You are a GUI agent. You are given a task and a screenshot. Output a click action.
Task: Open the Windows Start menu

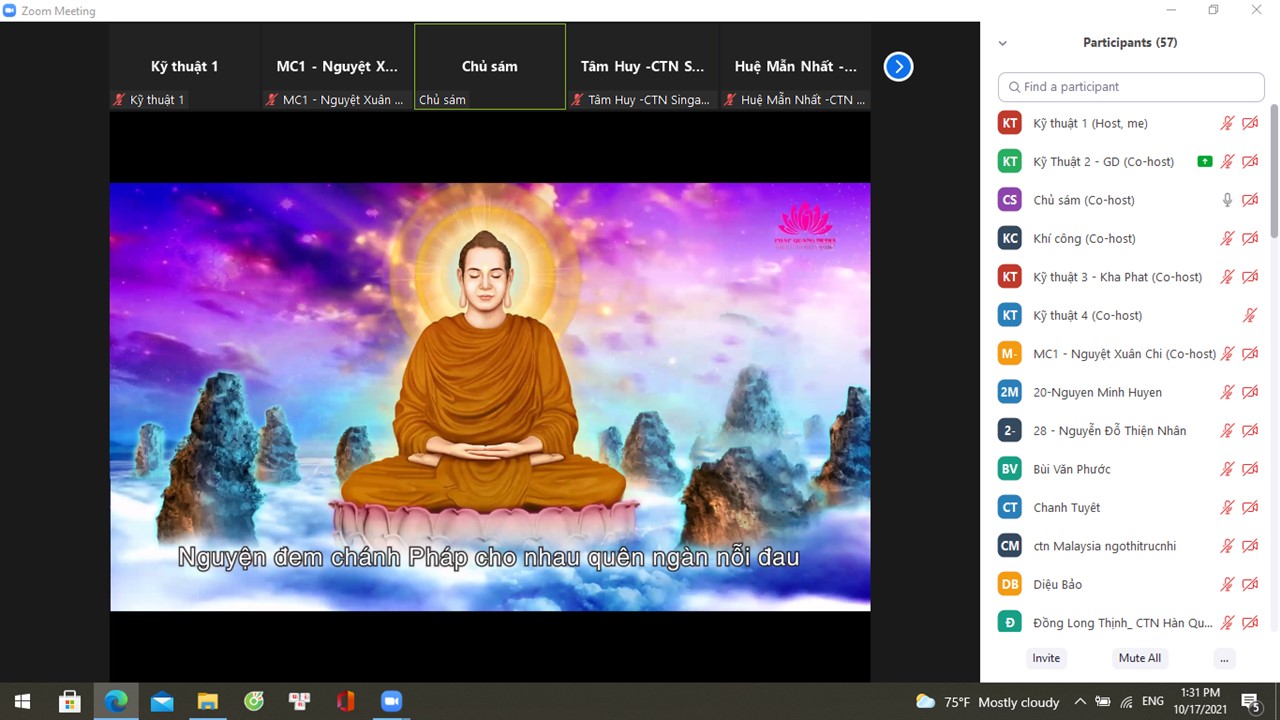click(22, 701)
